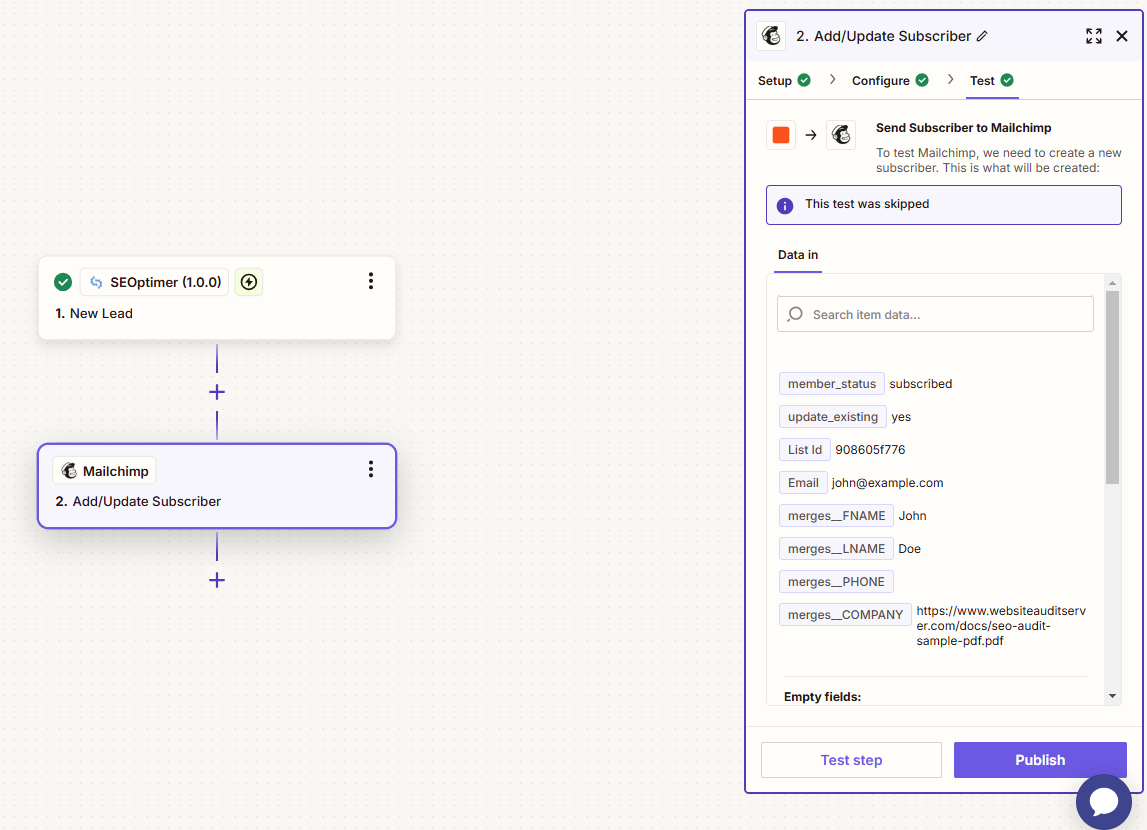Click the Mailchimp logo in panel header
The height and width of the screenshot is (830, 1147).
[771, 36]
